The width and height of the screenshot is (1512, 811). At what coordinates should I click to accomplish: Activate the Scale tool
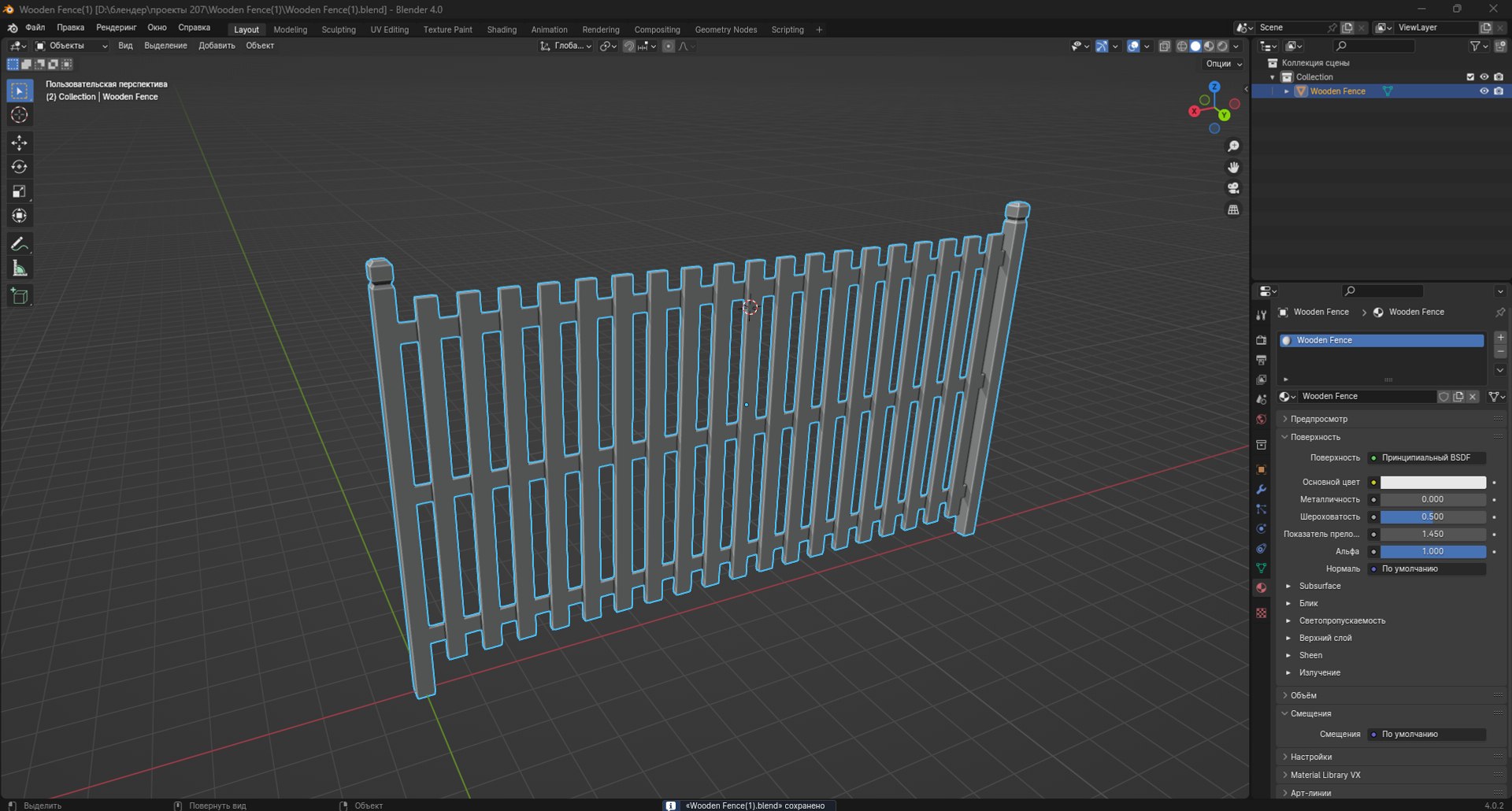click(x=20, y=191)
